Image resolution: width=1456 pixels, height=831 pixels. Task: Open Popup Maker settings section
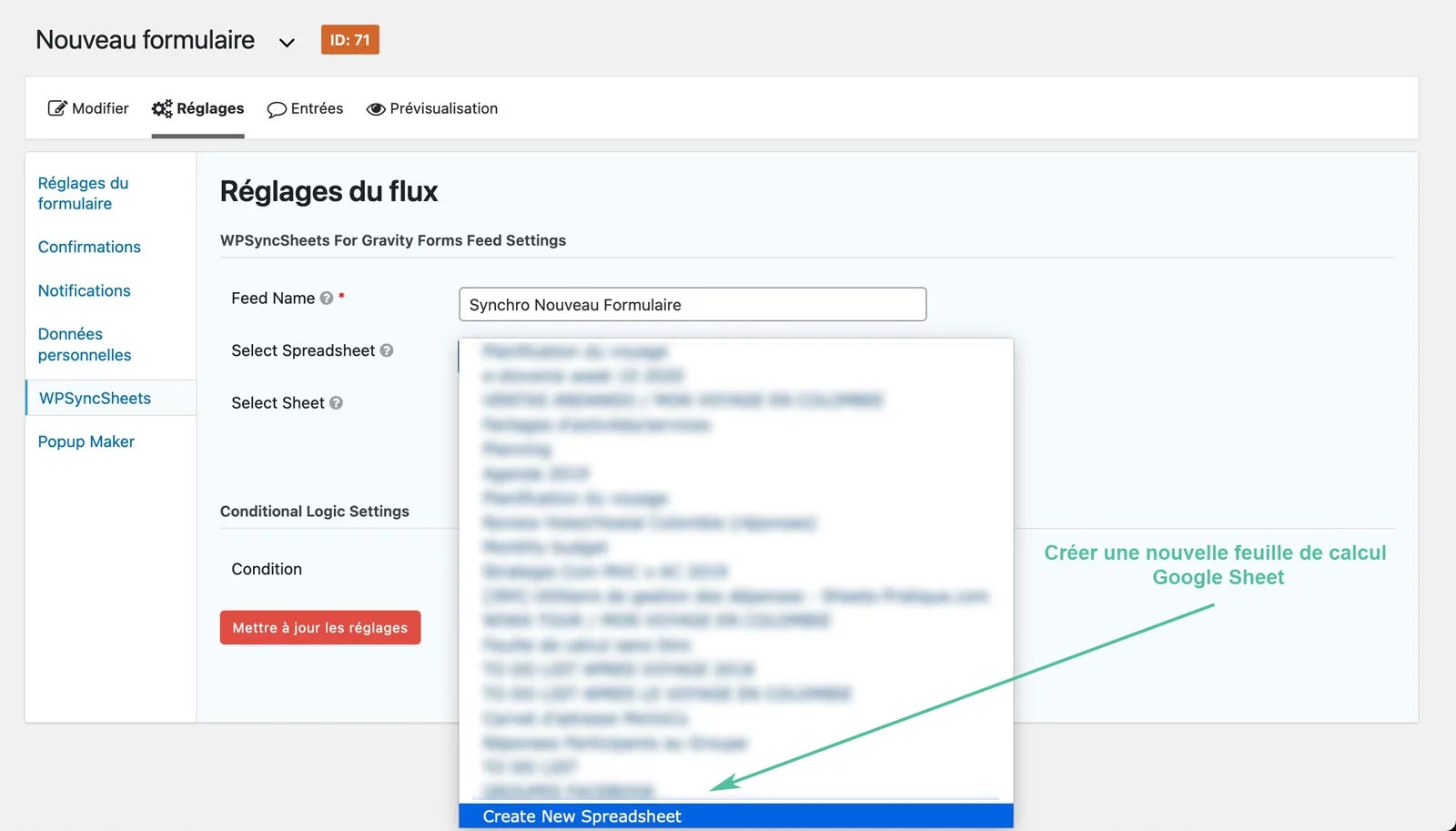click(86, 441)
